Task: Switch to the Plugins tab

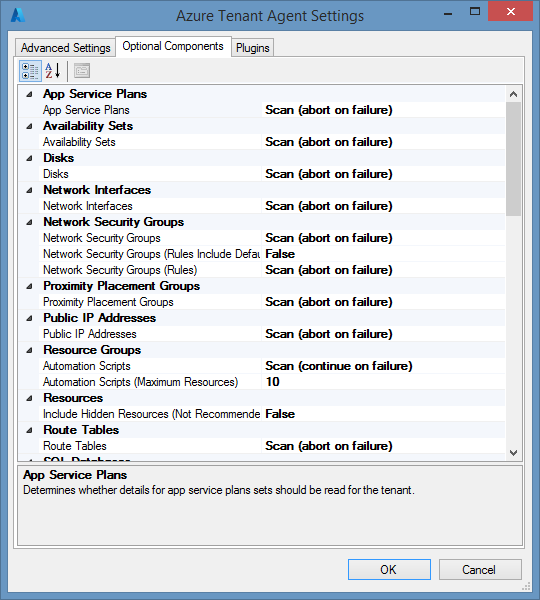Action: tap(253, 48)
